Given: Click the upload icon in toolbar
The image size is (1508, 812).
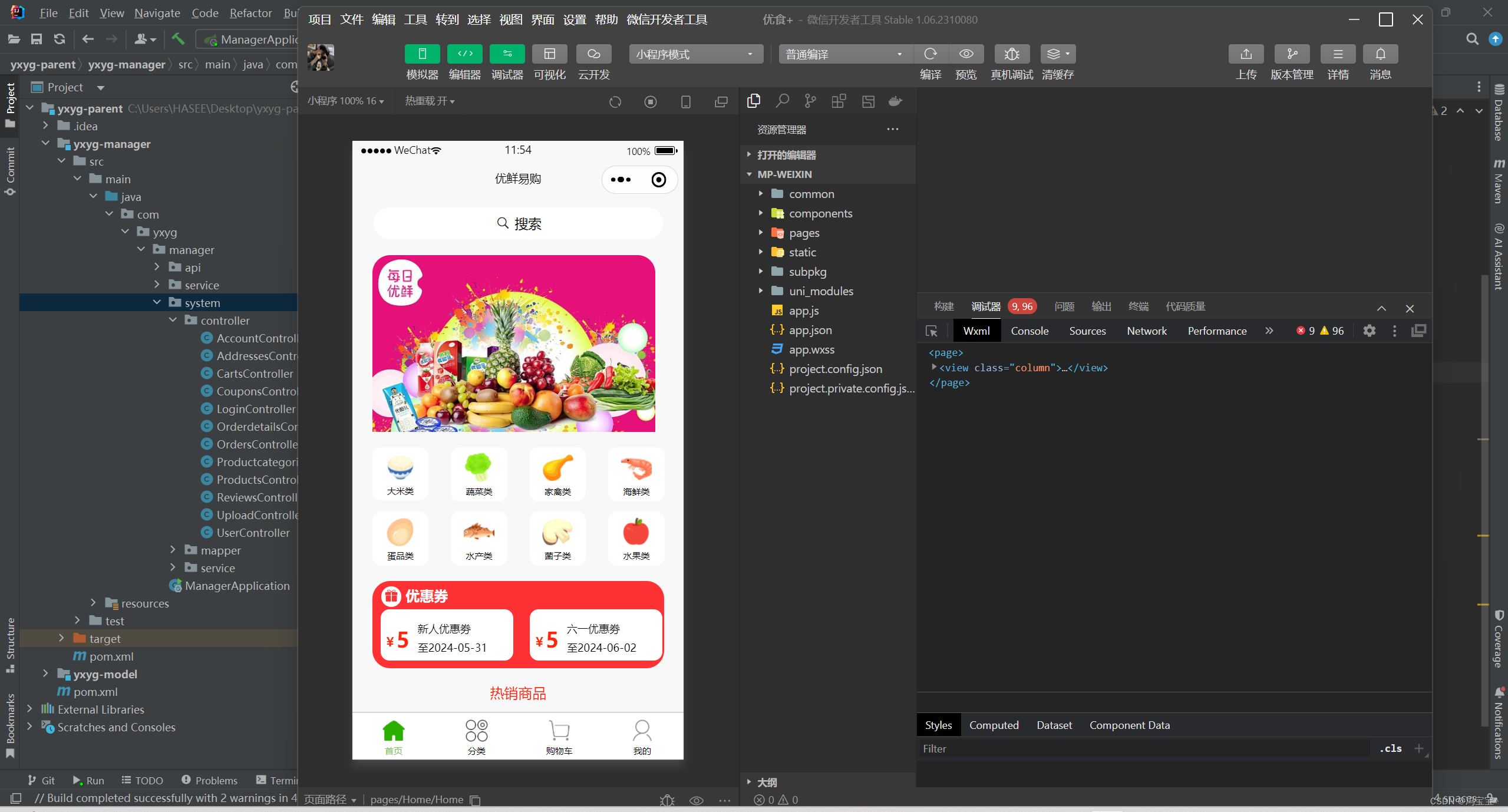Looking at the screenshot, I should click(1246, 54).
